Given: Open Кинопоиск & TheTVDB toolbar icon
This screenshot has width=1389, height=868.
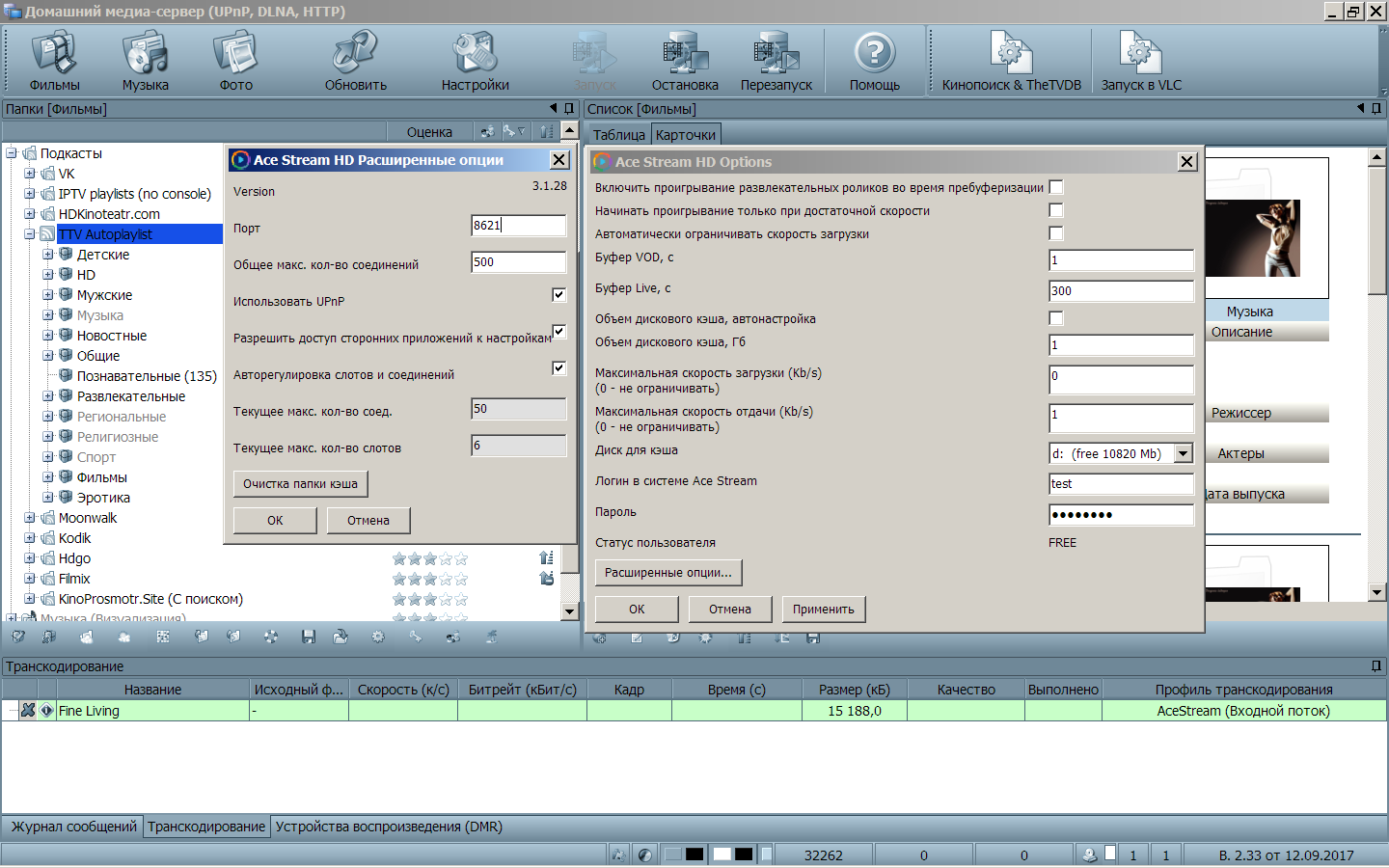Looking at the screenshot, I should tap(1011, 61).
